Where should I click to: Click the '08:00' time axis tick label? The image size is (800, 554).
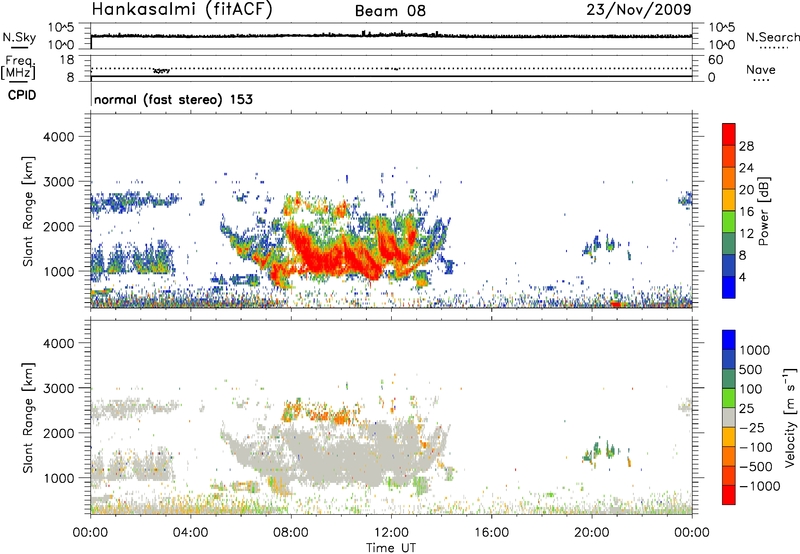[291, 533]
